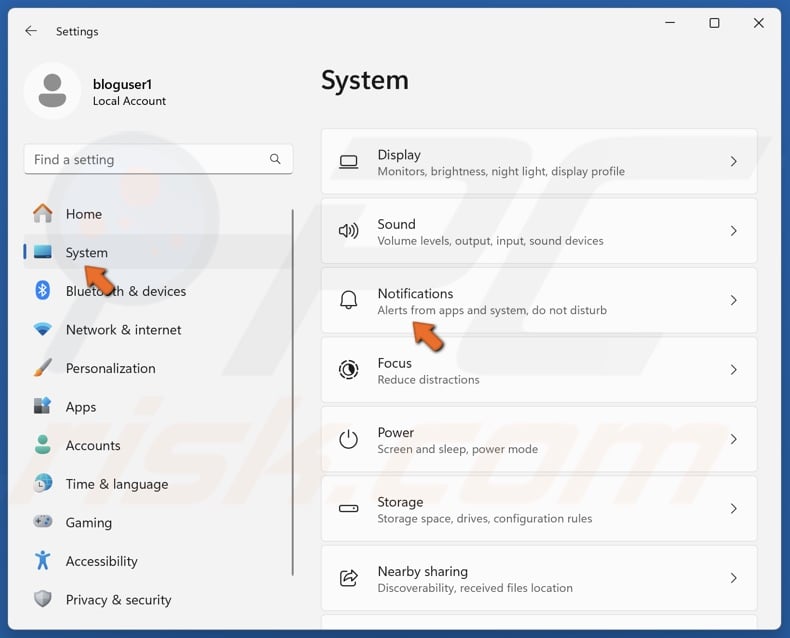Click the Personalization paintbrush icon
Screen dimensions: 790x638
point(43,368)
